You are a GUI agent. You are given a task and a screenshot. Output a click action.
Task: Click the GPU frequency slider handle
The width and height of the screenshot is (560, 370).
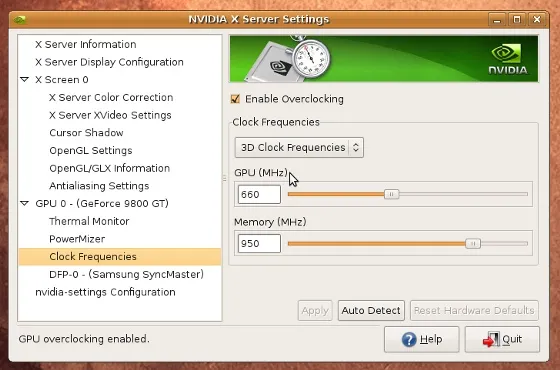point(391,194)
